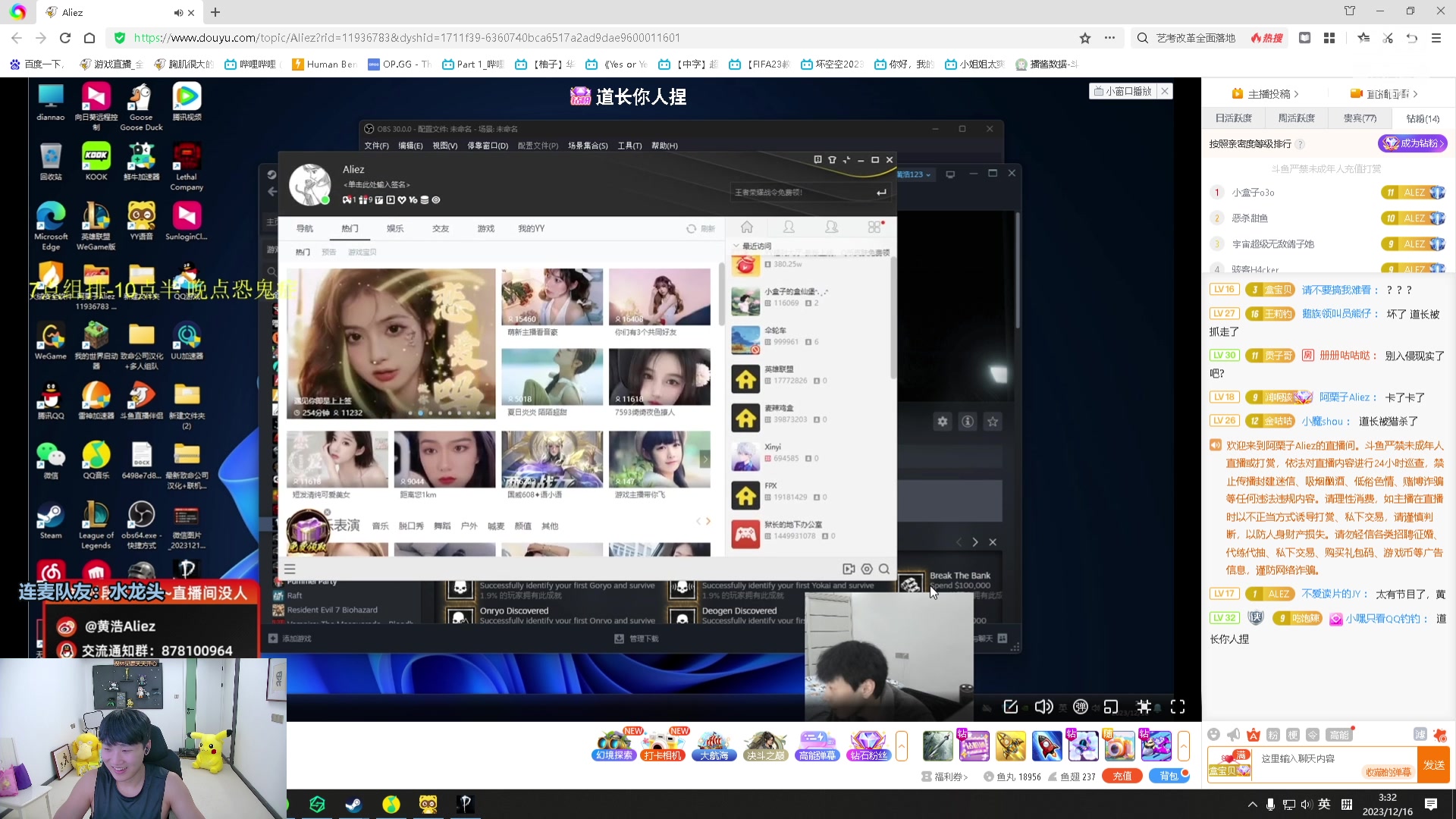The image size is (1456, 819).
Task: Open the browser main menu
Action: coord(1436,38)
